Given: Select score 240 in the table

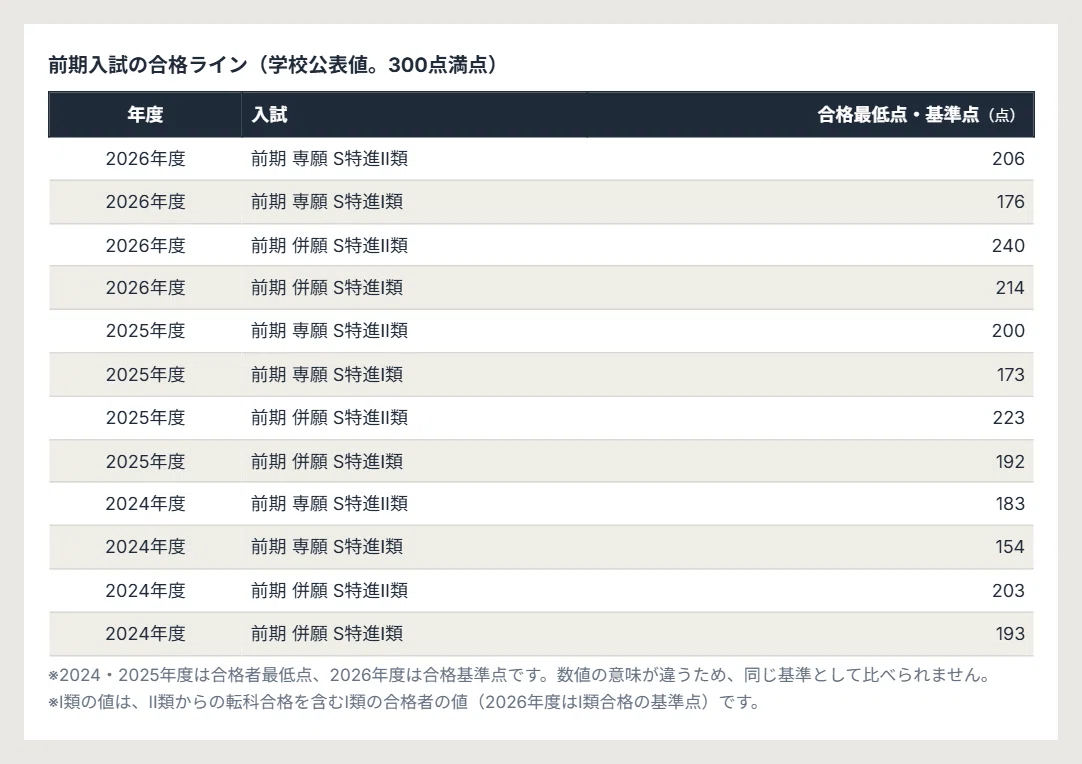Looking at the screenshot, I should pos(1008,246).
